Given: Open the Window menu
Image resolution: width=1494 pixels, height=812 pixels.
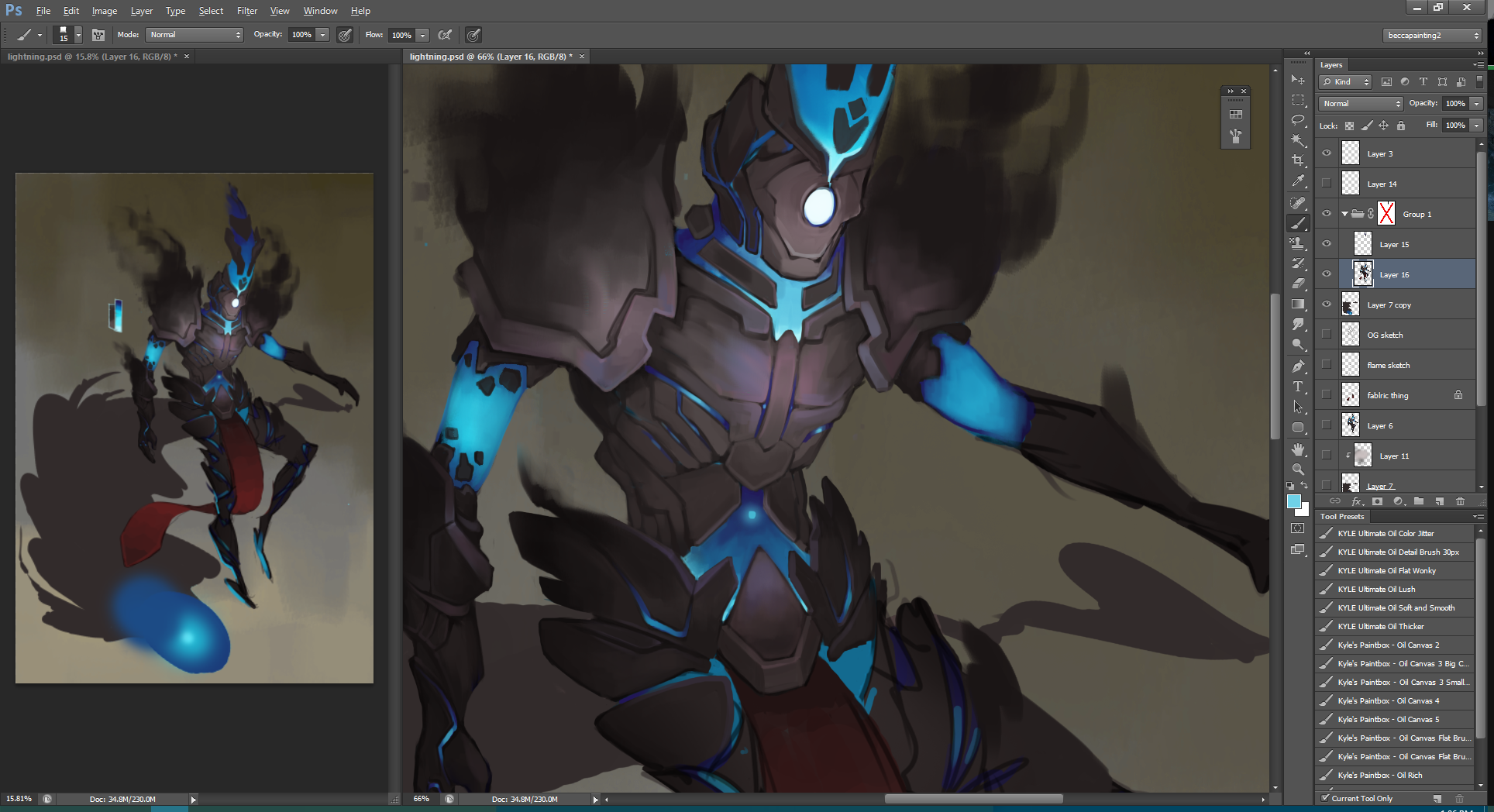Looking at the screenshot, I should point(320,11).
